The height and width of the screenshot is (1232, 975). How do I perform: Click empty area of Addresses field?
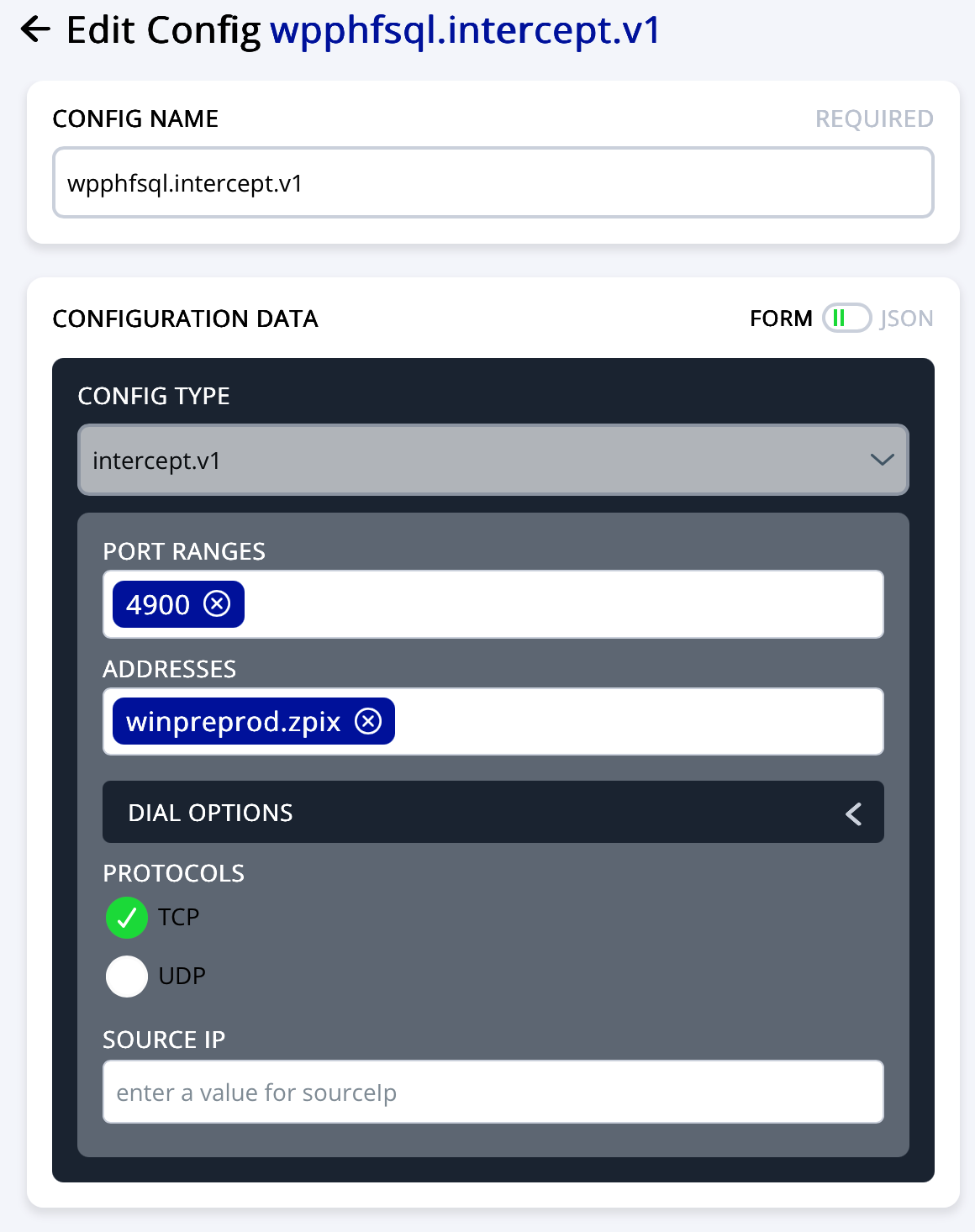coord(639,722)
